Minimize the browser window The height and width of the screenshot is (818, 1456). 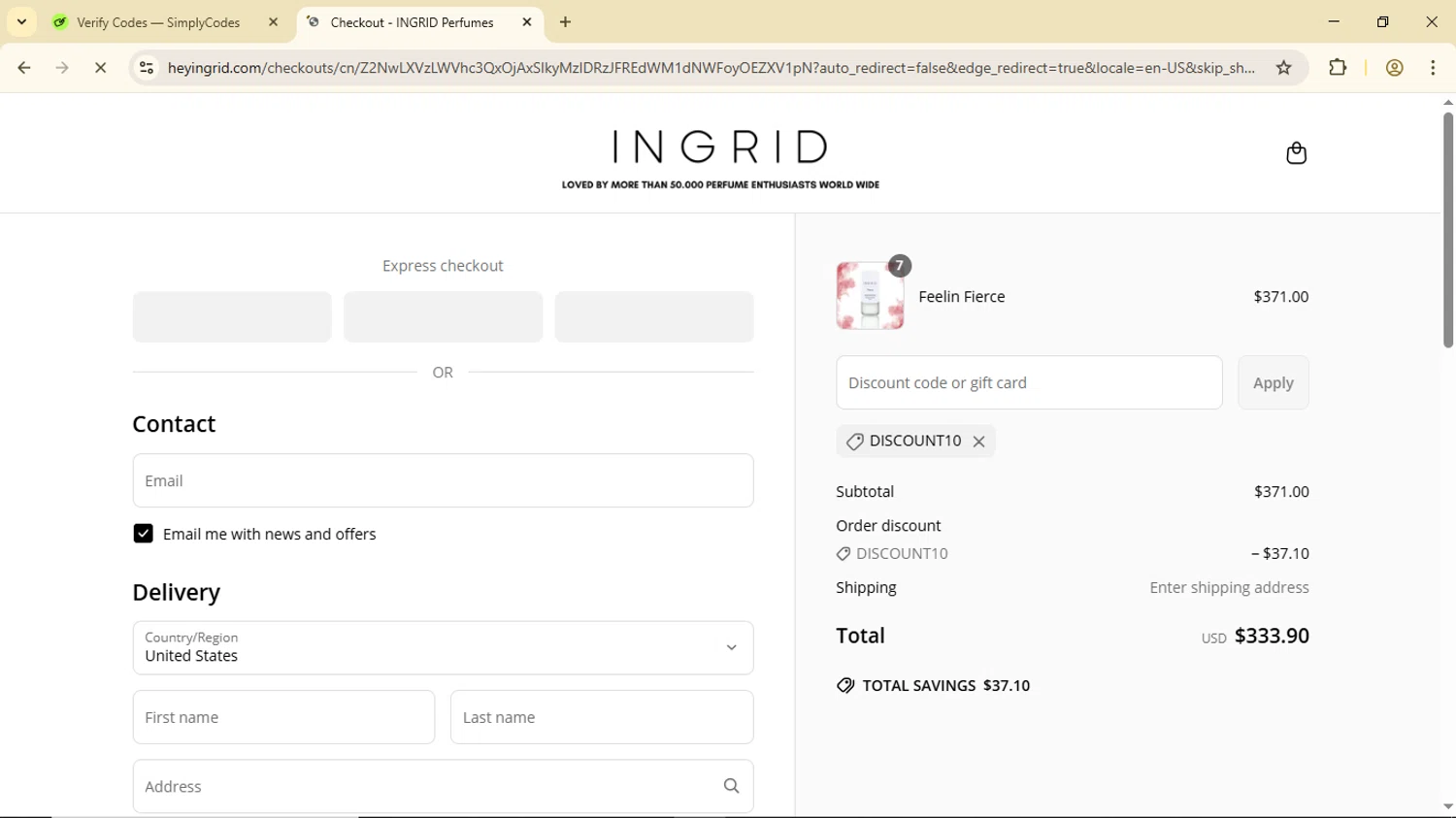coord(1334,21)
